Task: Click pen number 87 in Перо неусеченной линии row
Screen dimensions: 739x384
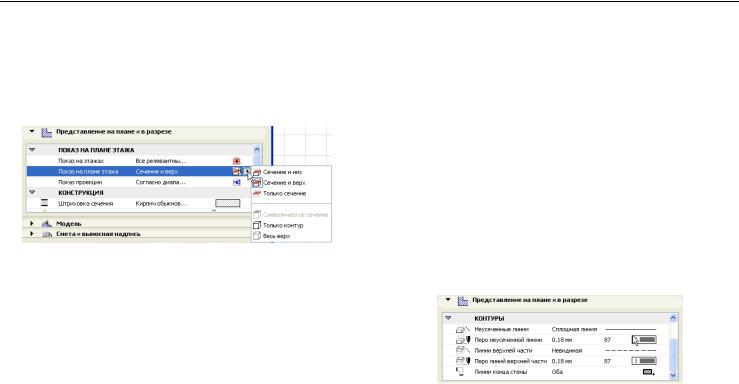Action: (x=607, y=340)
